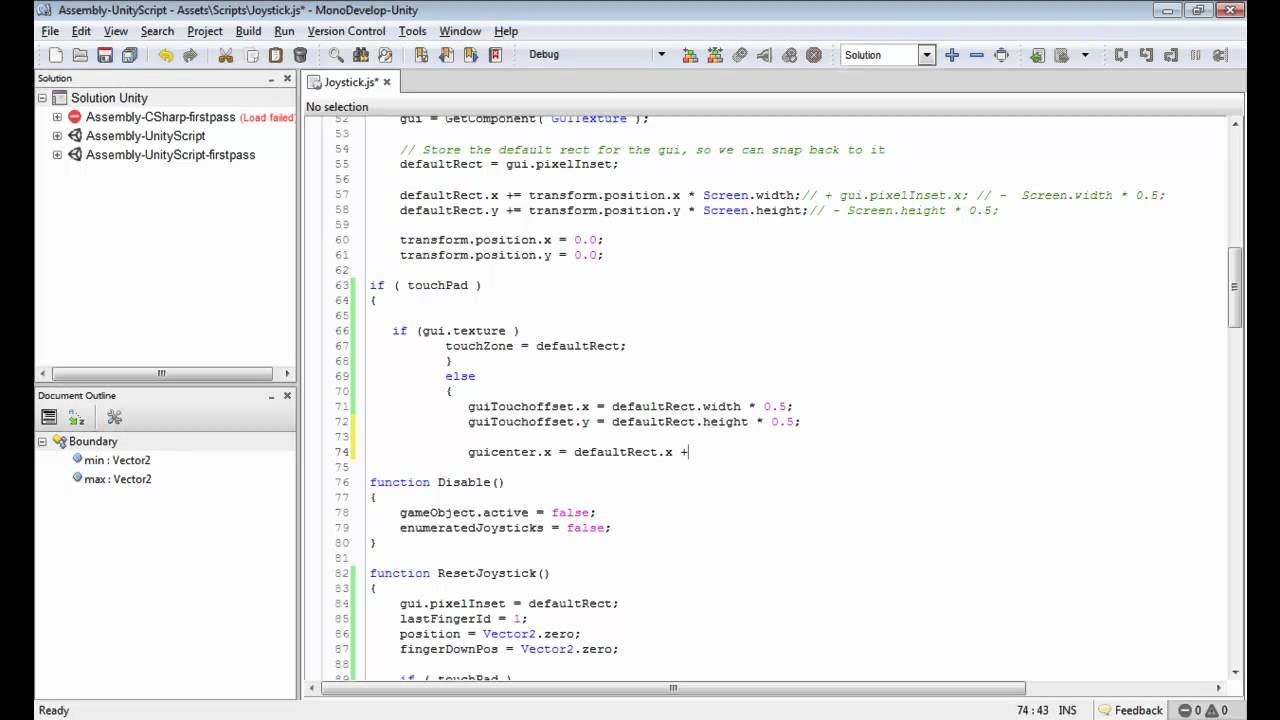The height and width of the screenshot is (720, 1280).
Task: Click 'function ResetJoystick()' code line
Action: pos(460,573)
